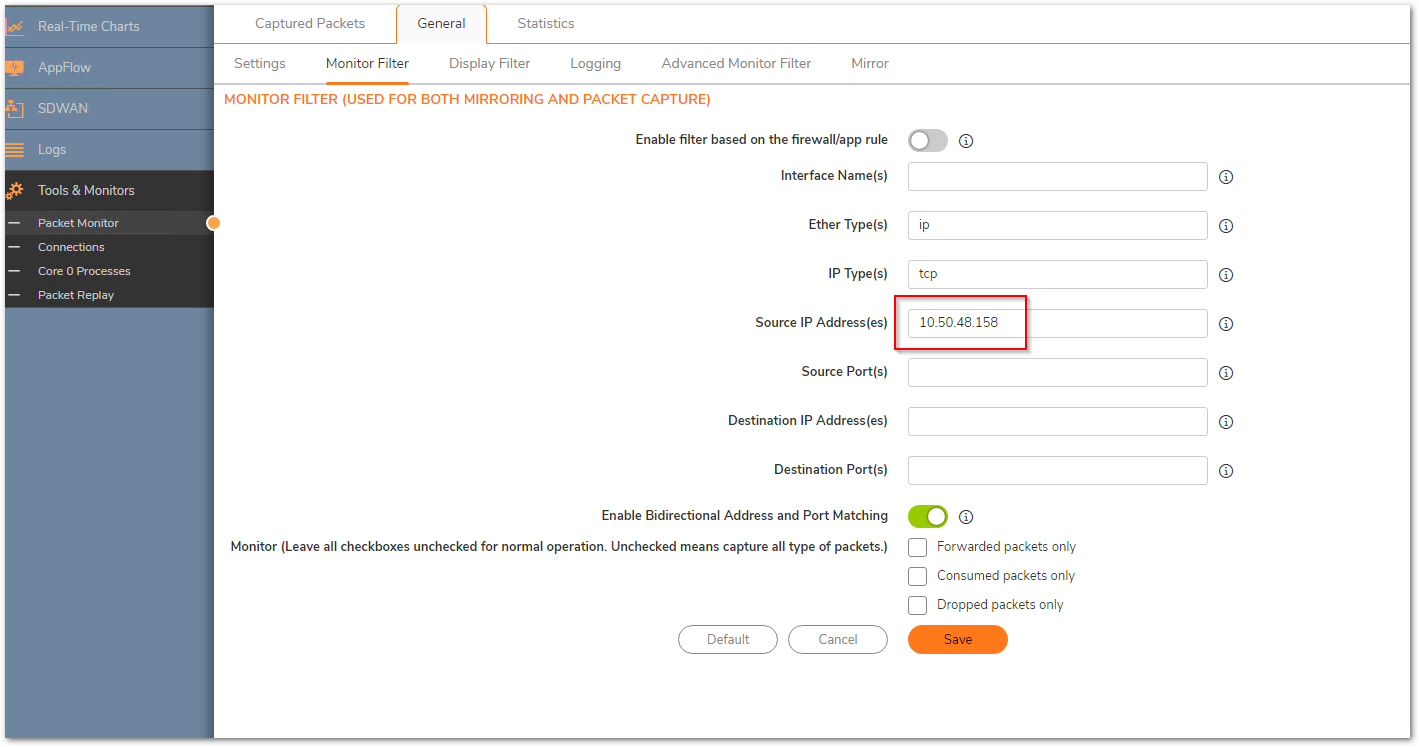Select the General tab
Viewport: 1419px width, 747px height.
point(441,23)
